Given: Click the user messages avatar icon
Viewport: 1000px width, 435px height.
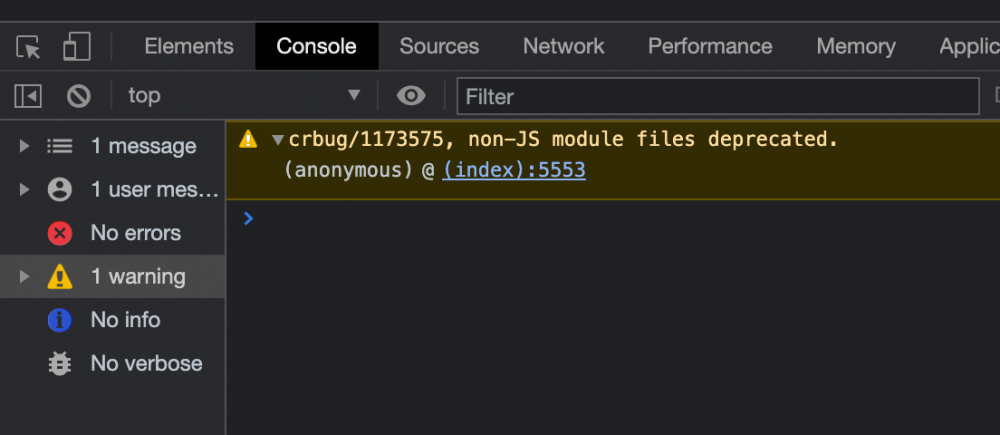Looking at the screenshot, I should click(60, 189).
